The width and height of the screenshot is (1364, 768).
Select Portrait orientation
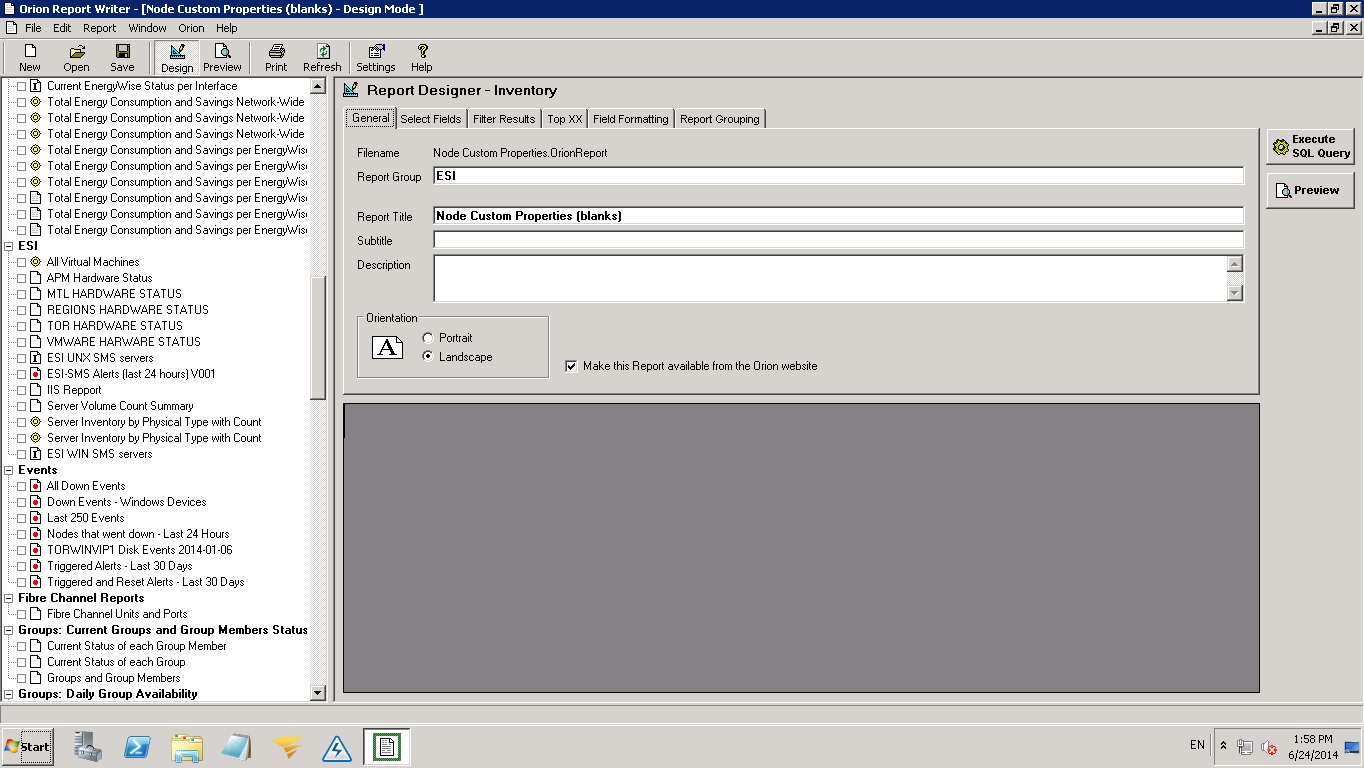pos(429,338)
